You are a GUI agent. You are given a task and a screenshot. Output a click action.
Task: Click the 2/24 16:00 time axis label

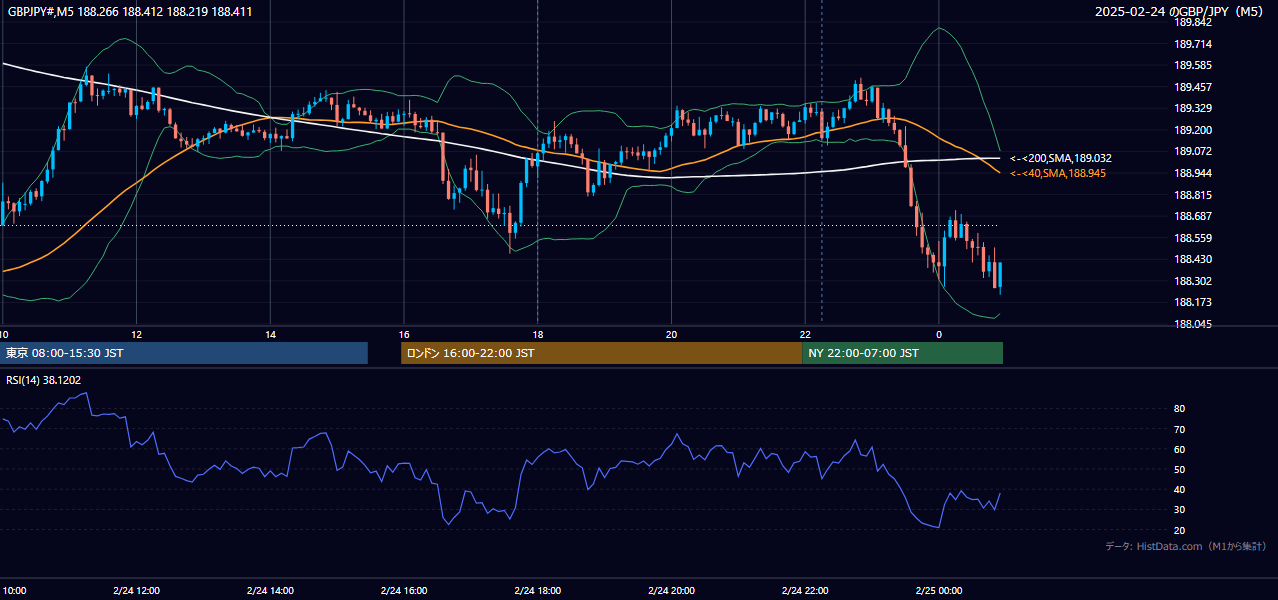click(x=404, y=590)
